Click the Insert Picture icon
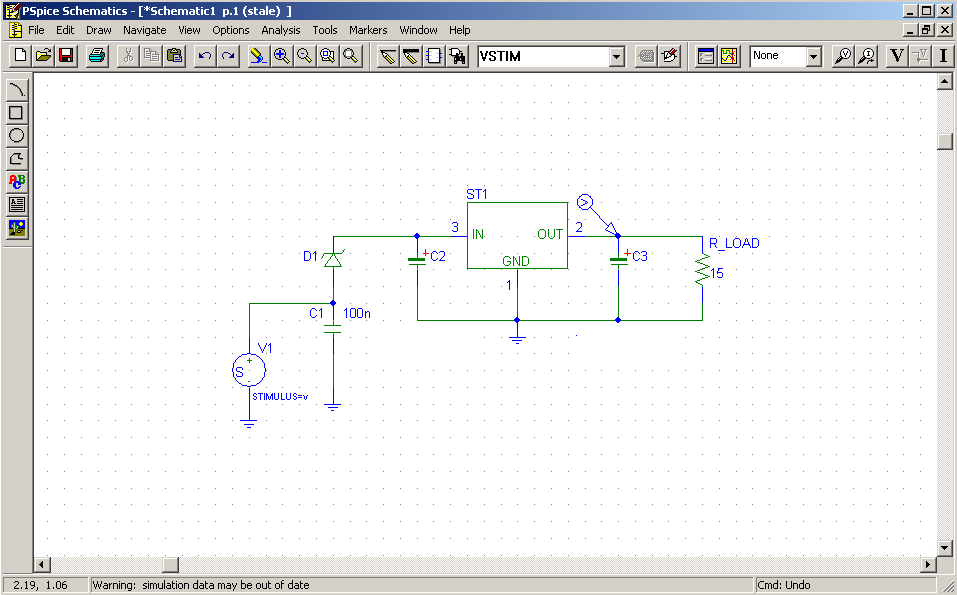The image size is (957, 595). point(17,228)
